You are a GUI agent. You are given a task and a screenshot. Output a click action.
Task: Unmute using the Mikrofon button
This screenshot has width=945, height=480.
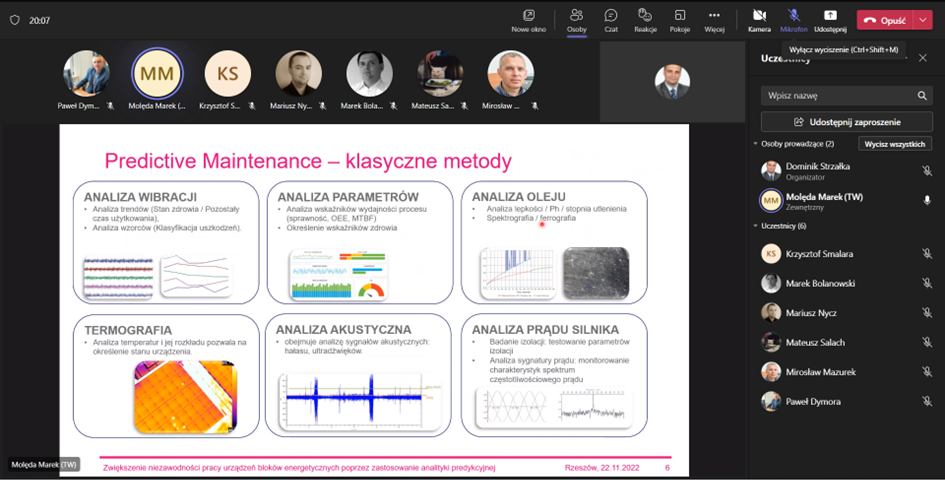coord(793,19)
